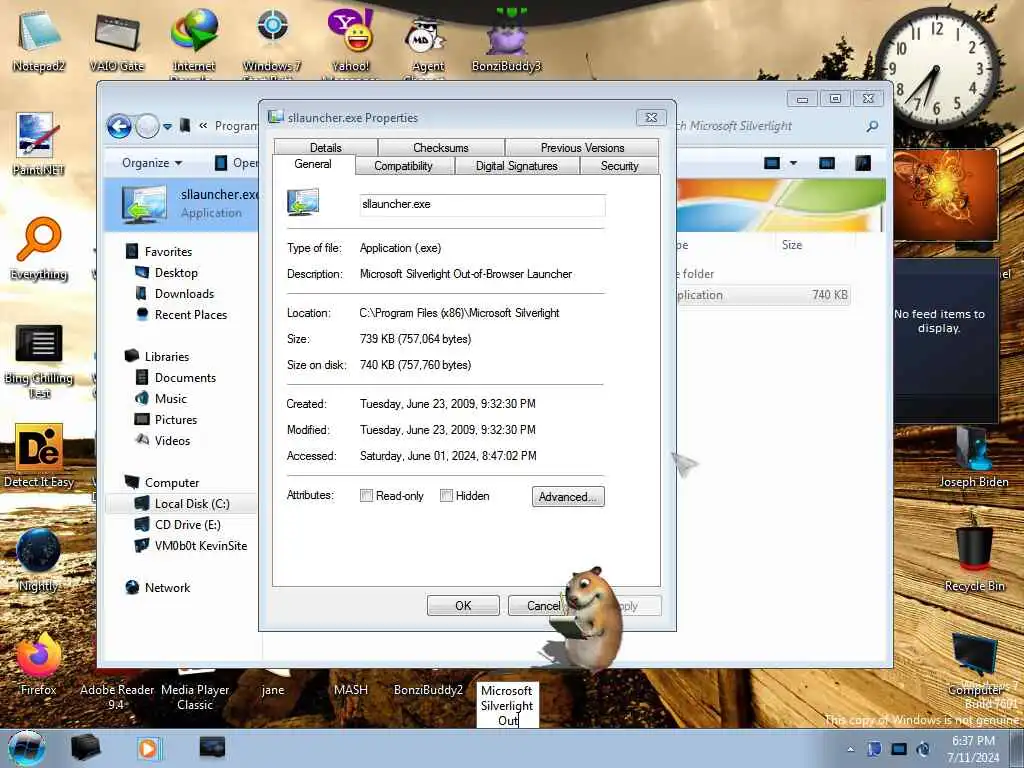Viewport: 1024px width, 768px height.
Task: Open the Bing Chilling Test icon
Action: click(x=39, y=360)
